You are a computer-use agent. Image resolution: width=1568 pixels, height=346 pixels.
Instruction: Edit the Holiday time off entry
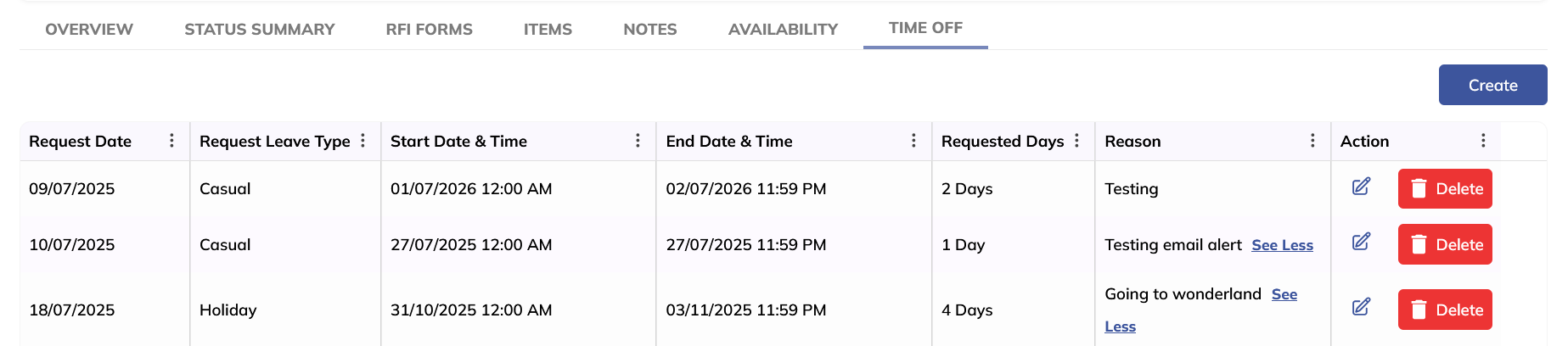[1361, 307]
